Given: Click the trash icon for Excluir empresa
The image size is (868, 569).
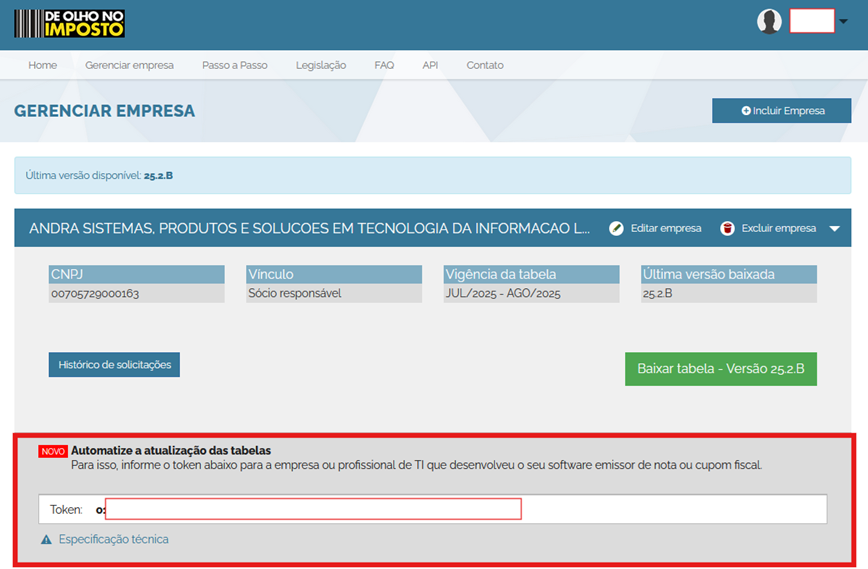Looking at the screenshot, I should point(727,228).
